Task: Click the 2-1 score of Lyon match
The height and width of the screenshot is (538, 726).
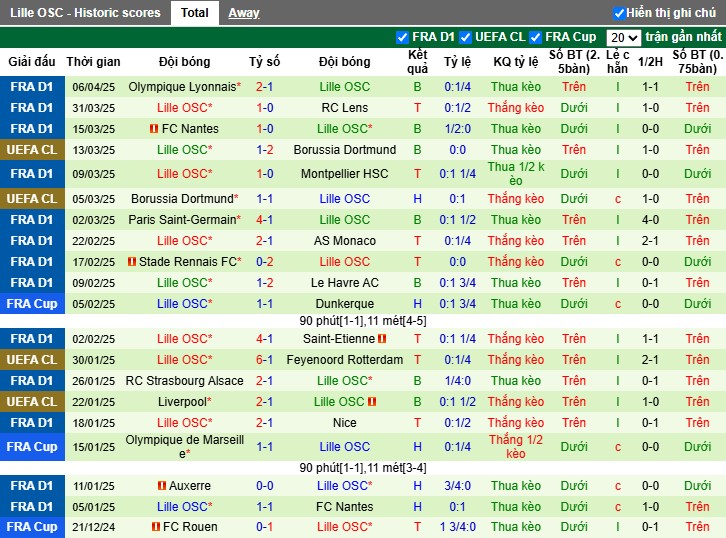Action: (264, 87)
